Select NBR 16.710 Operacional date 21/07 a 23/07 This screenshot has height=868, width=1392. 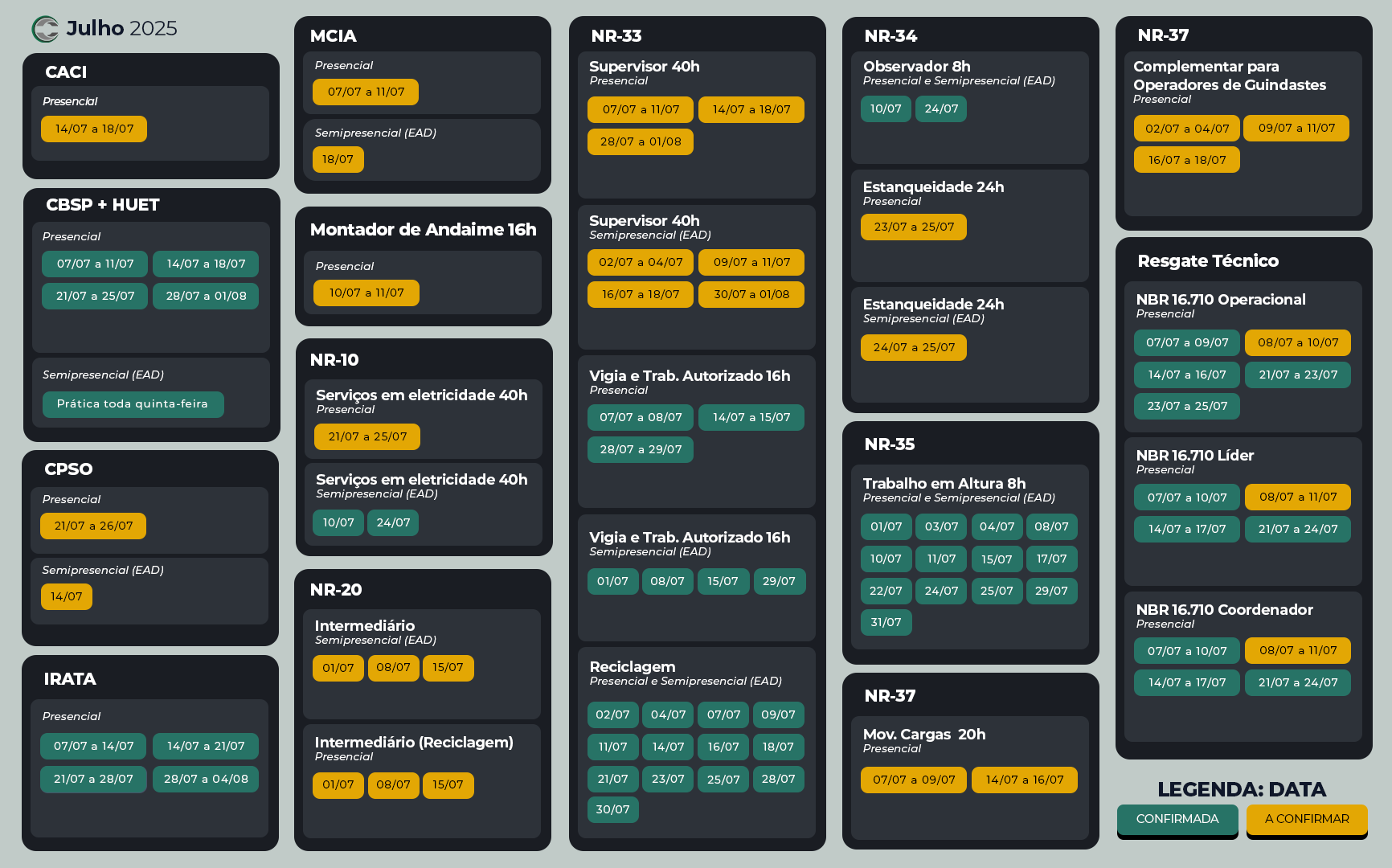[1298, 375]
